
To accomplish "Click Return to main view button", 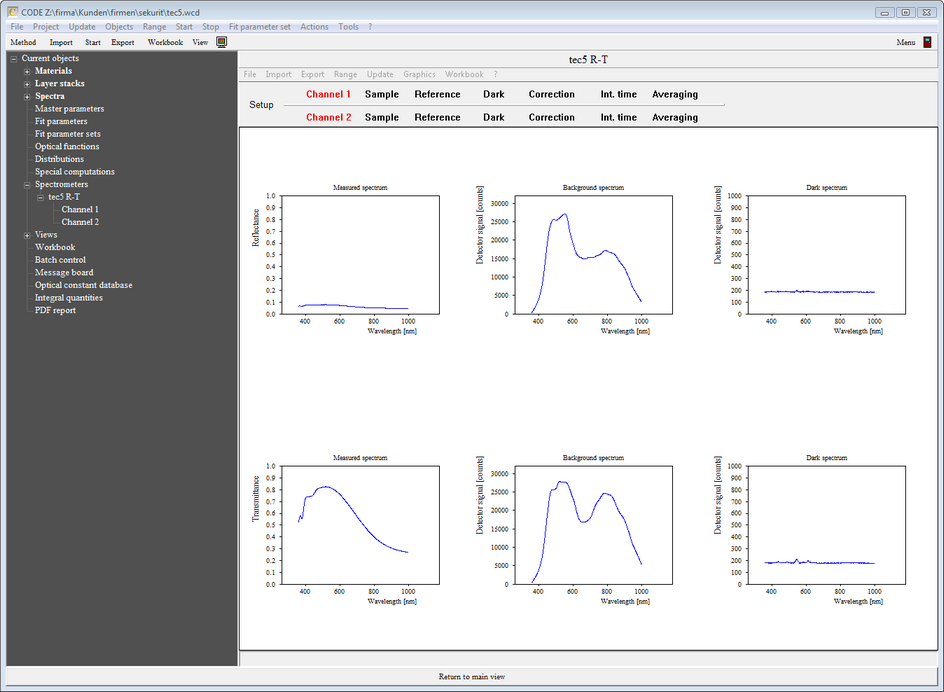I will tap(472, 677).
